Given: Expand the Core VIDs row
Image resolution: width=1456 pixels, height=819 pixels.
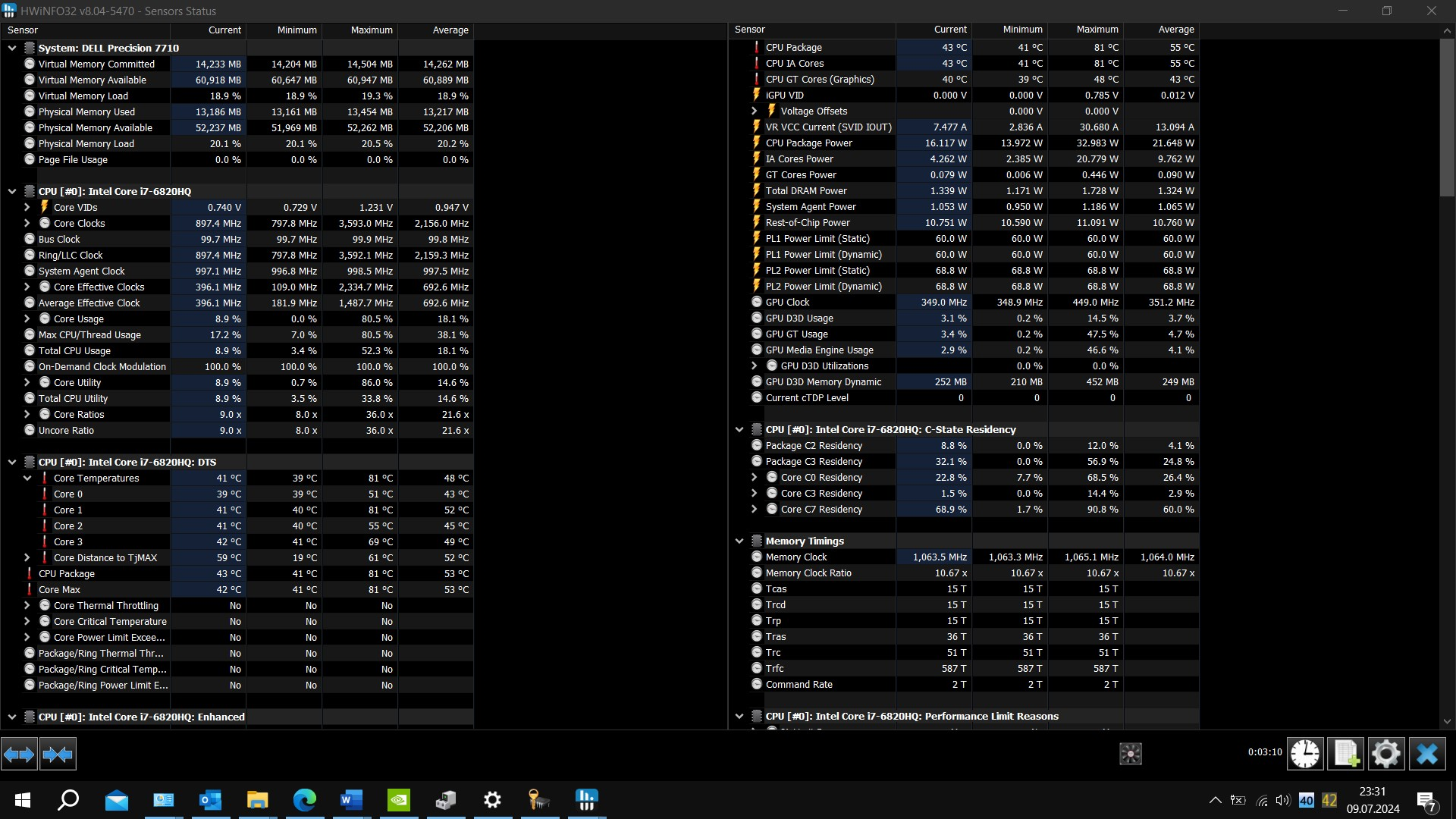Looking at the screenshot, I should 27,207.
